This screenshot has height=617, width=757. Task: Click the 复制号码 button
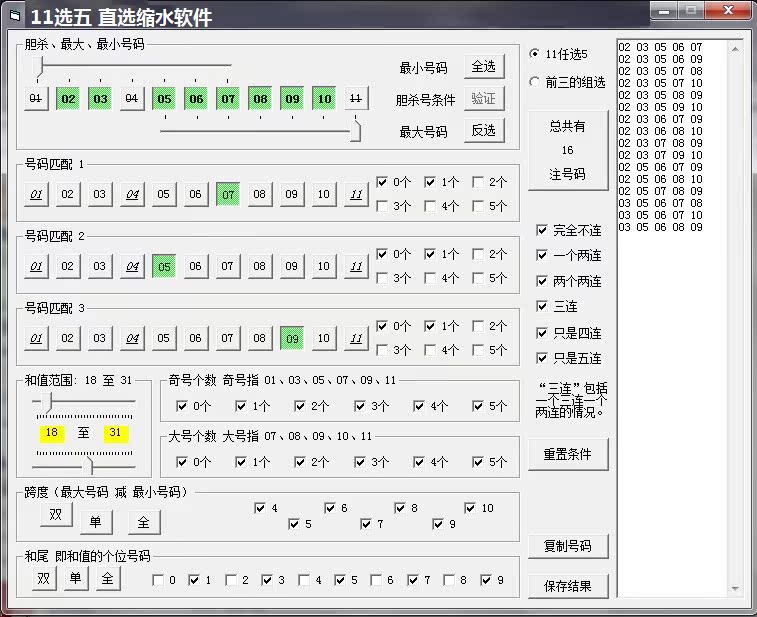568,546
